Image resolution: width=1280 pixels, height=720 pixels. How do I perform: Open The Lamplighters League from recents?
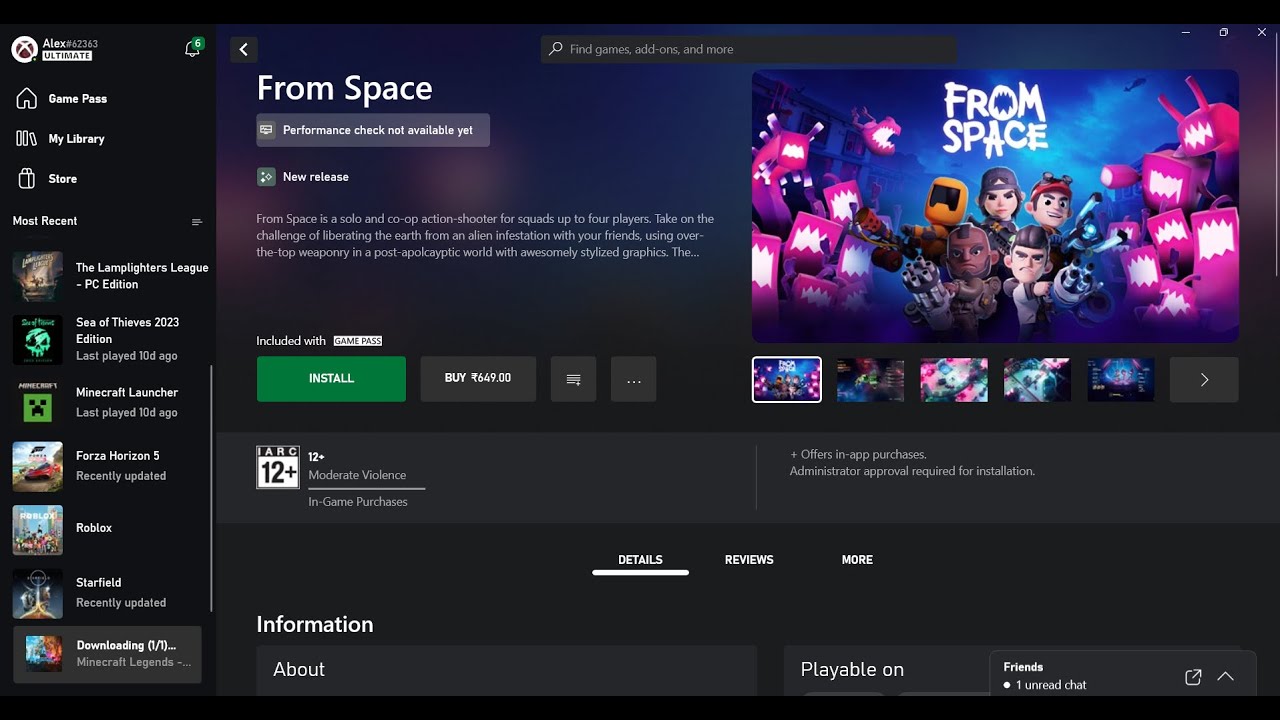coord(109,276)
